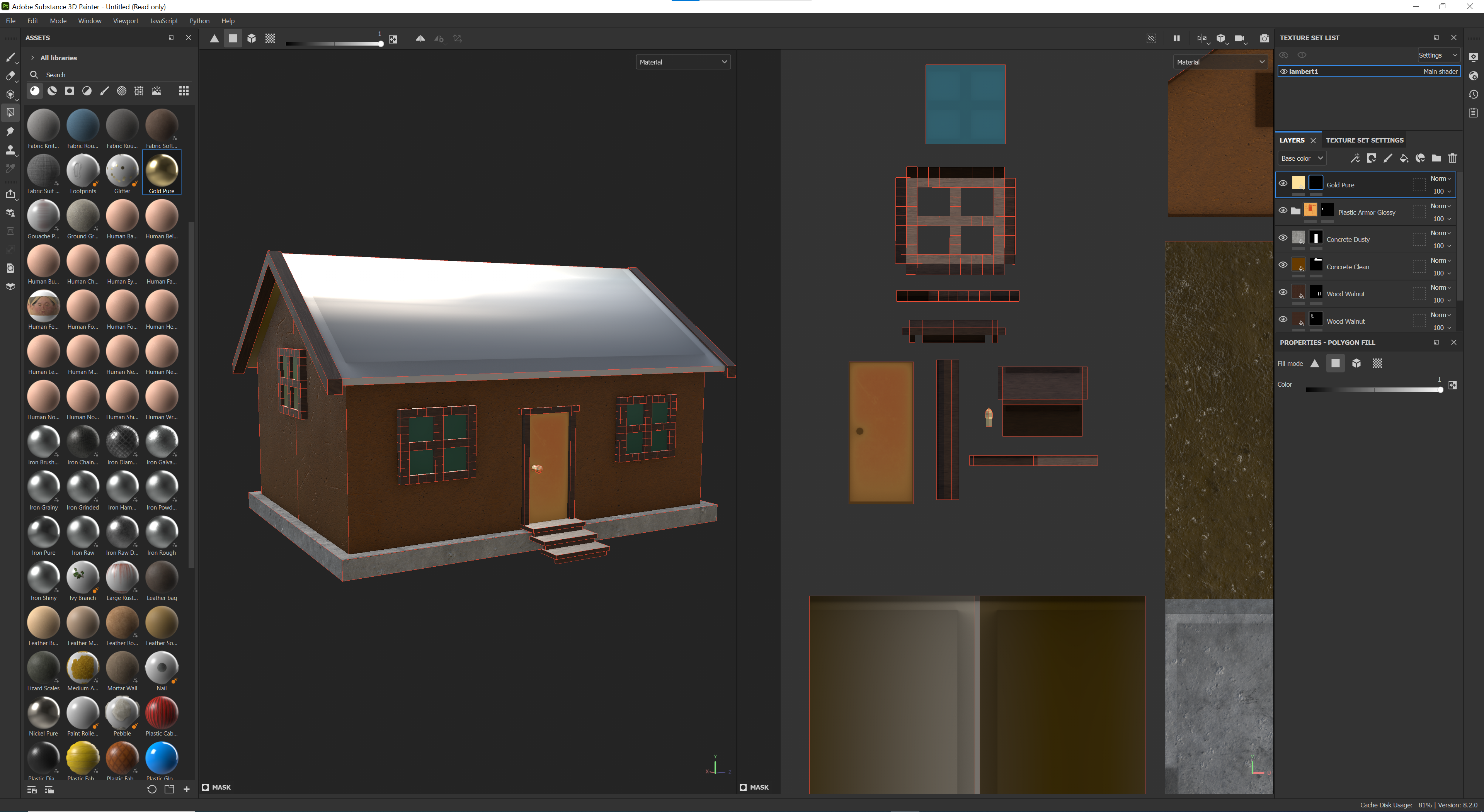Add a fill layer with bucket icon

click(x=1404, y=158)
